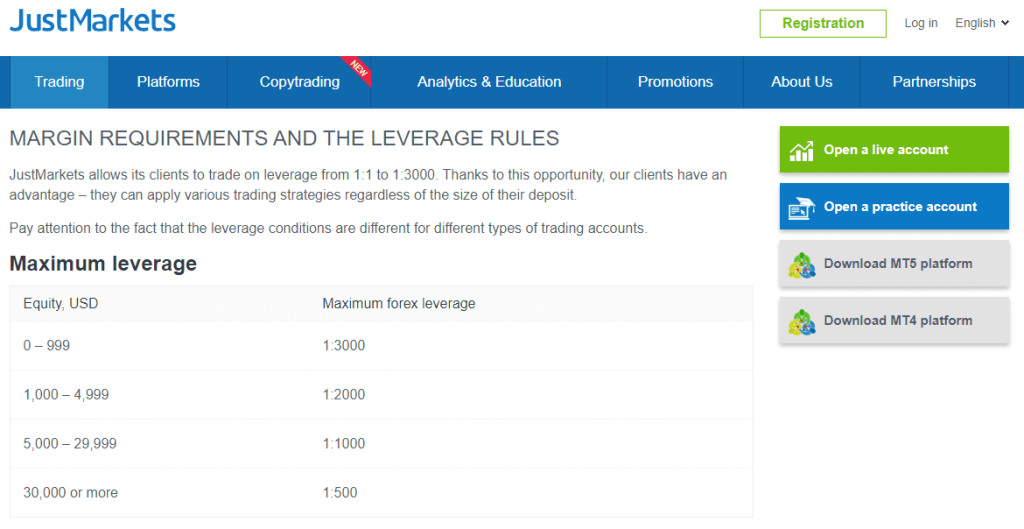Click Open a practice account button
This screenshot has height=529, width=1024.
click(x=894, y=206)
